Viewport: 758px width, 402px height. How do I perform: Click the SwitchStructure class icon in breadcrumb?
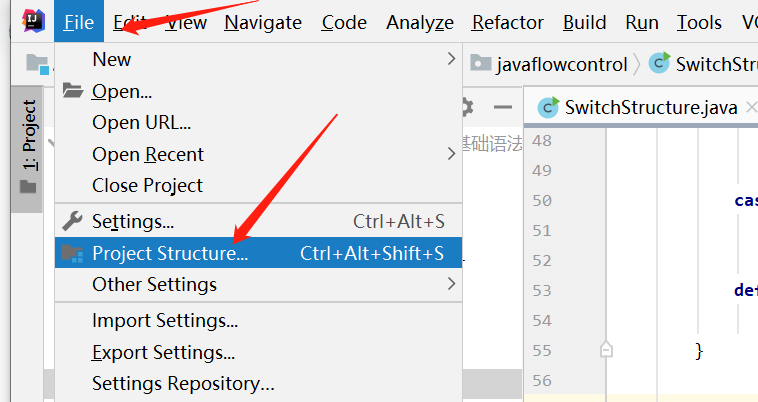coord(658,64)
